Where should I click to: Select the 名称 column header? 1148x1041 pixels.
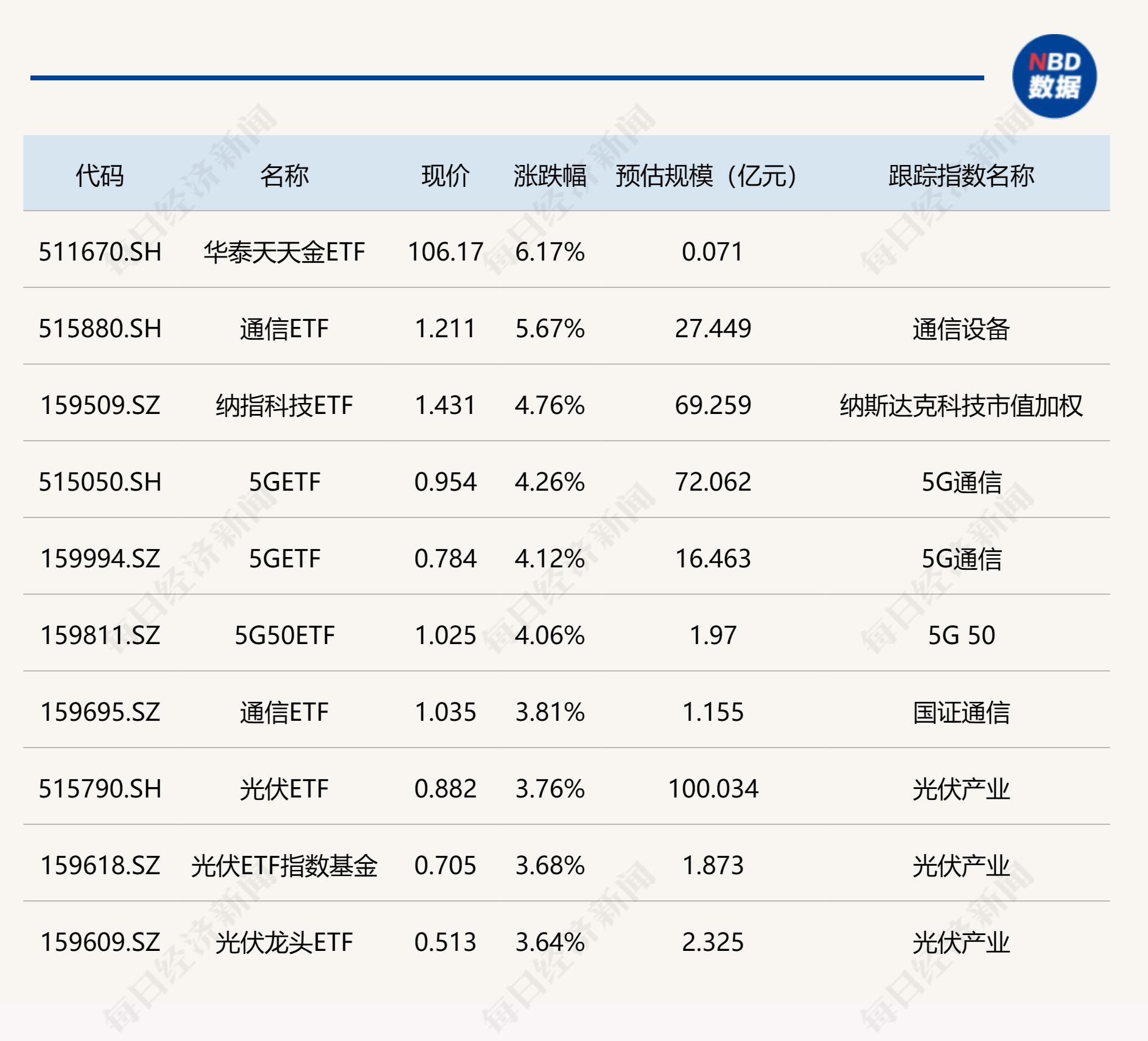pos(284,176)
